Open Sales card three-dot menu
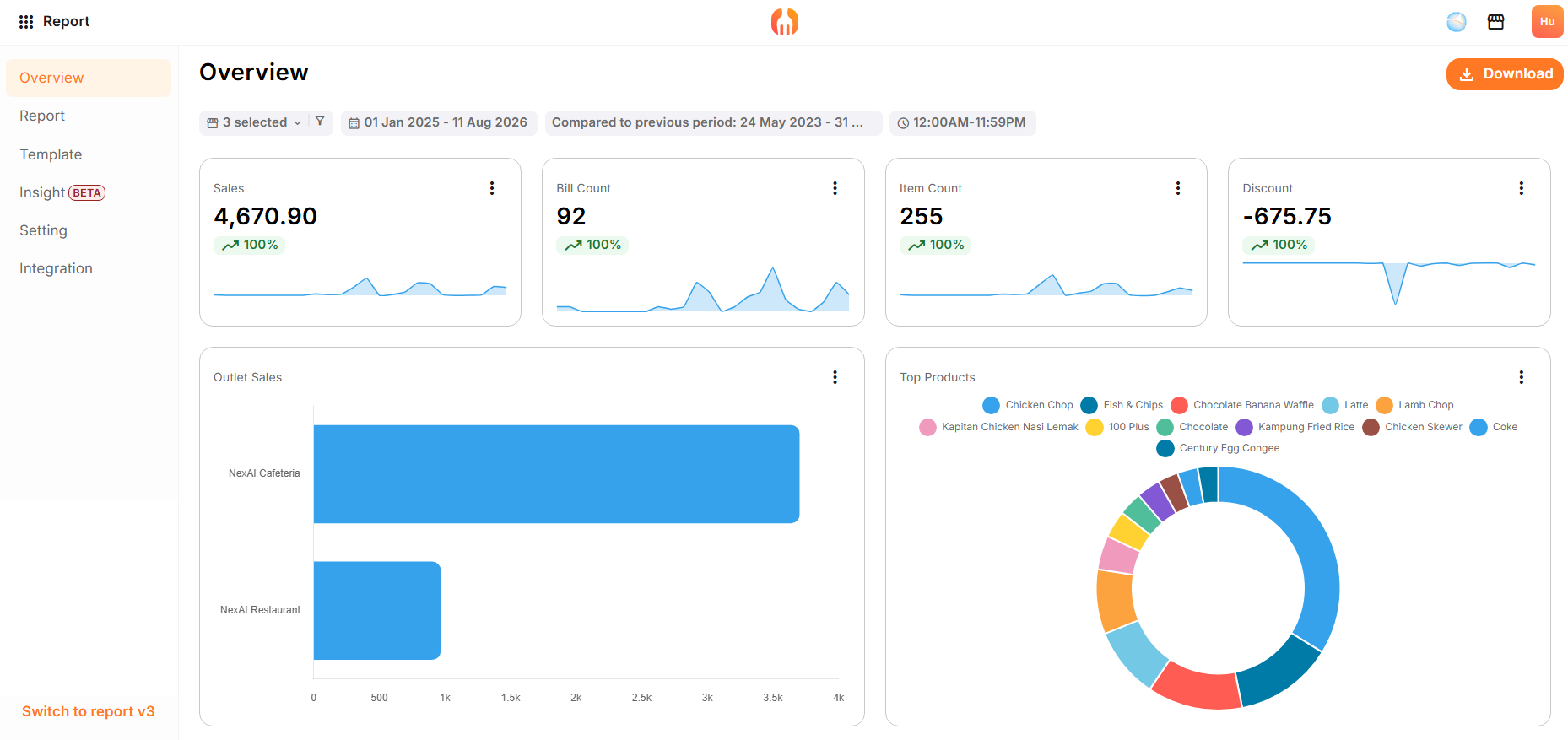The width and height of the screenshot is (1568, 740). pyautogui.click(x=492, y=188)
